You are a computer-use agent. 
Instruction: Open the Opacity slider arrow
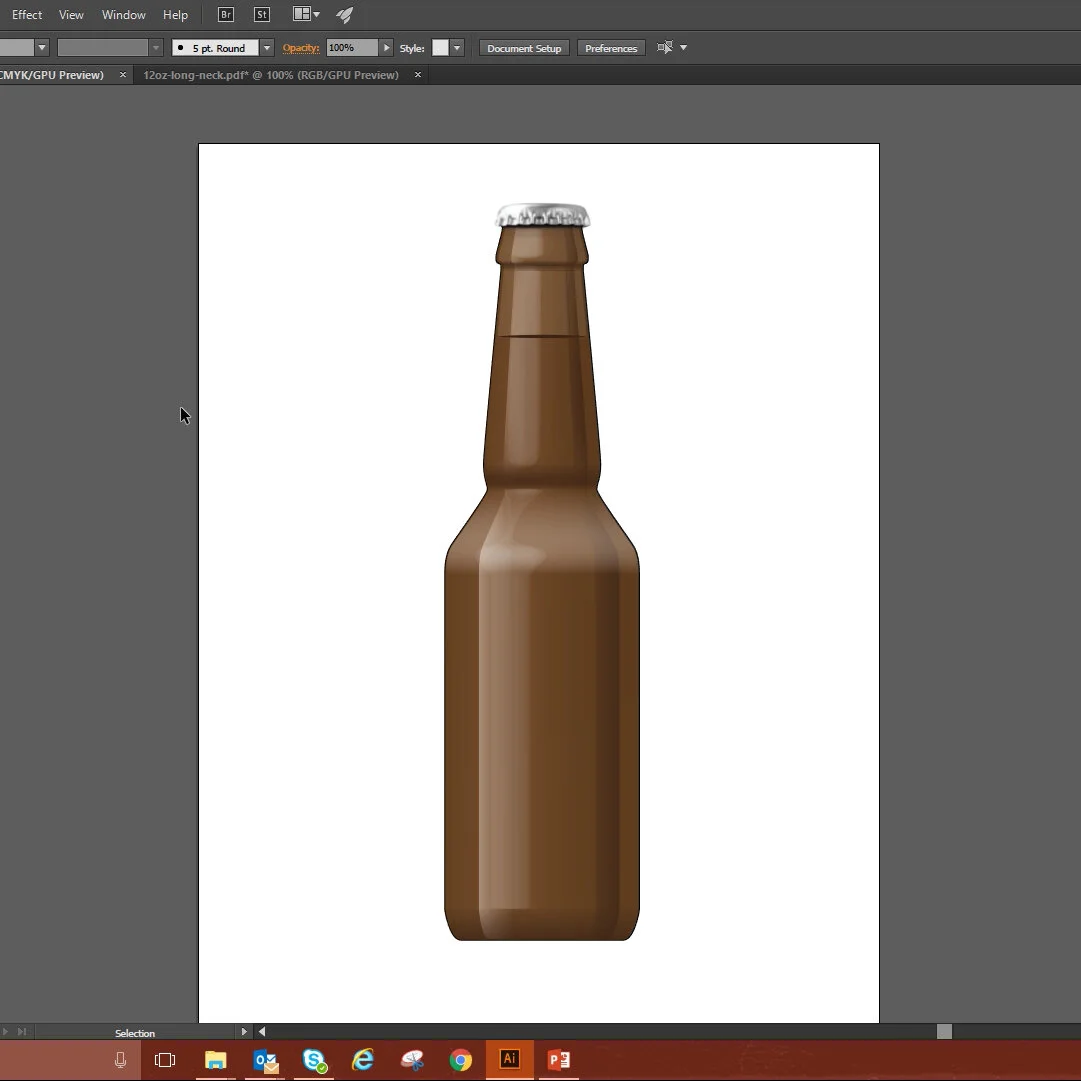tap(386, 48)
